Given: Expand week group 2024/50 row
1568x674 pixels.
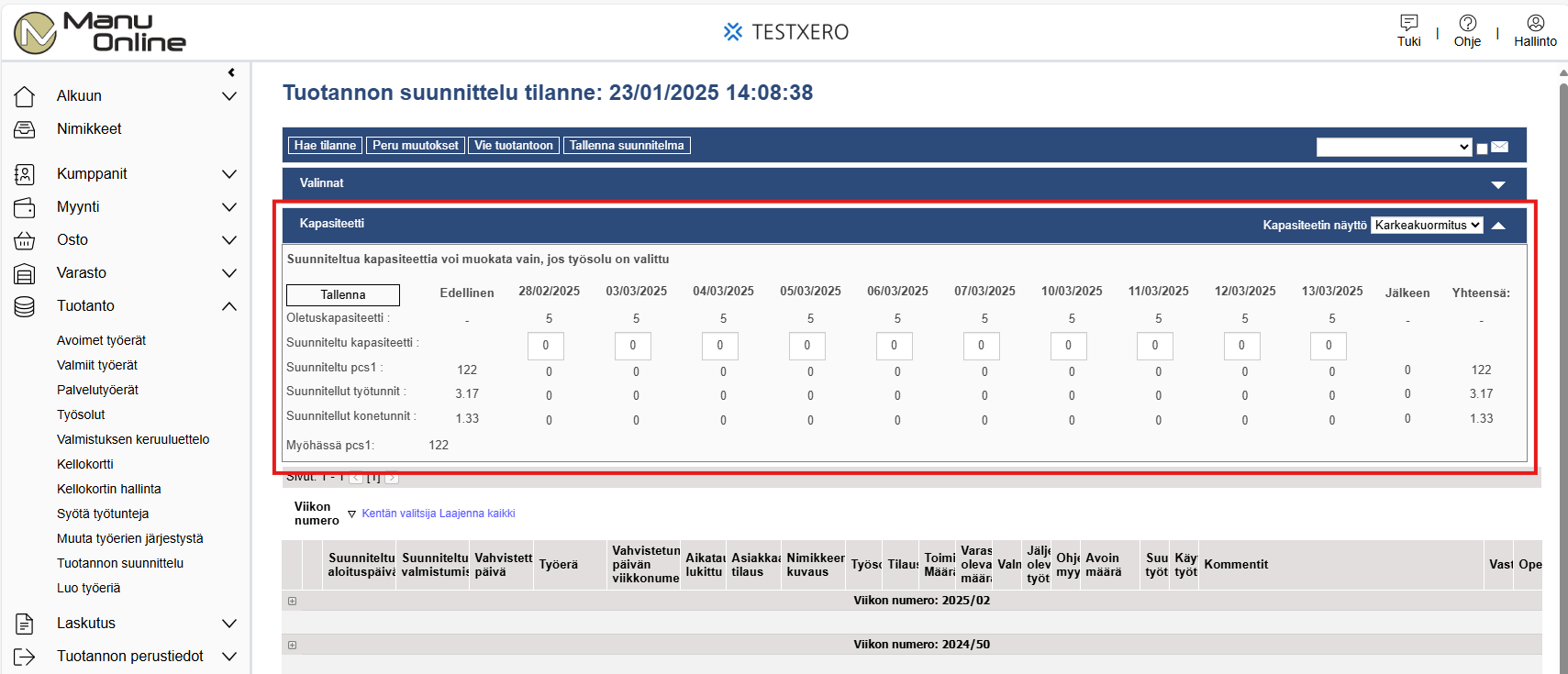Looking at the screenshot, I should pos(293,646).
